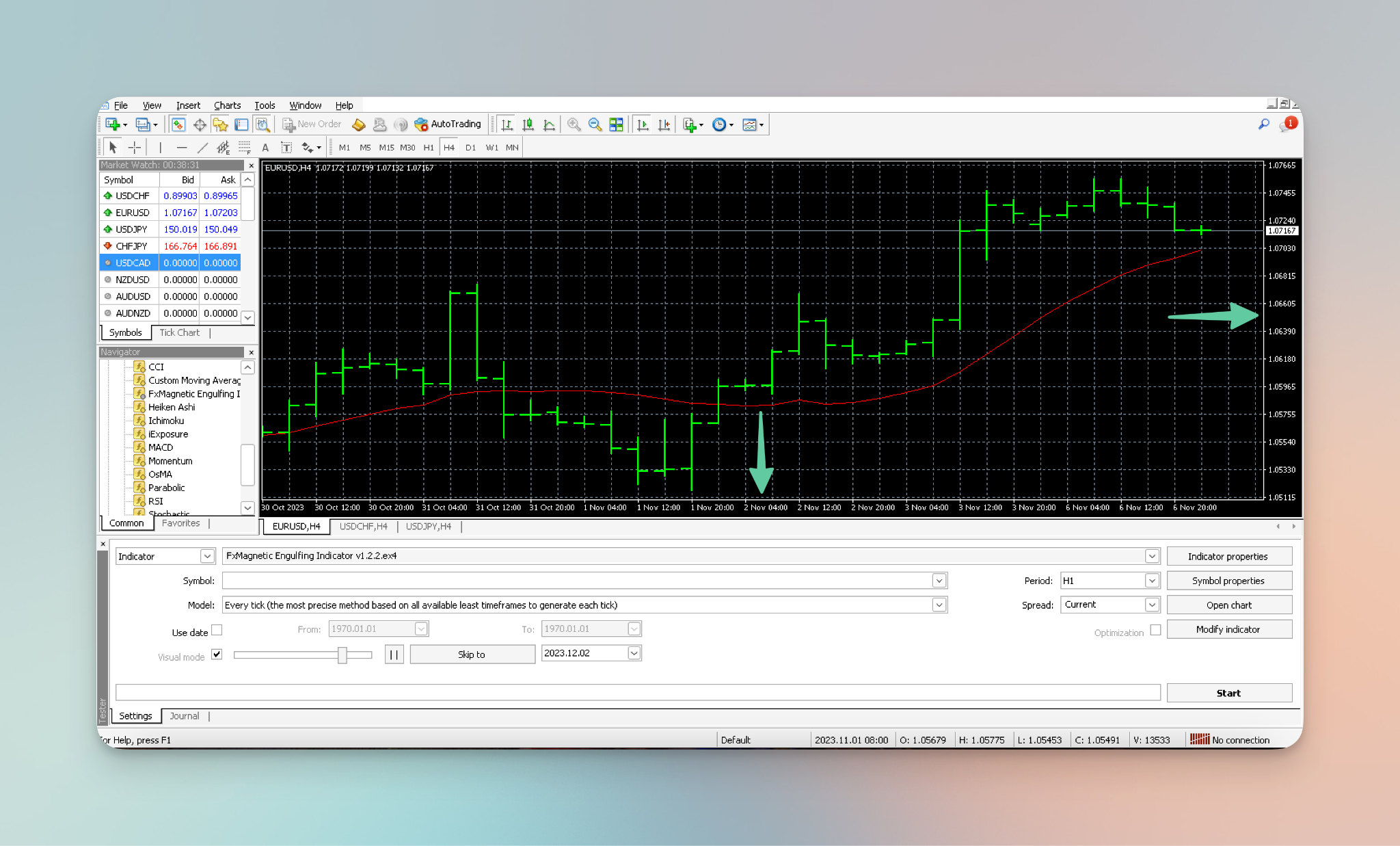The height and width of the screenshot is (846, 1400).
Task: Open the Charts menu
Action: [x=227, y=105]
